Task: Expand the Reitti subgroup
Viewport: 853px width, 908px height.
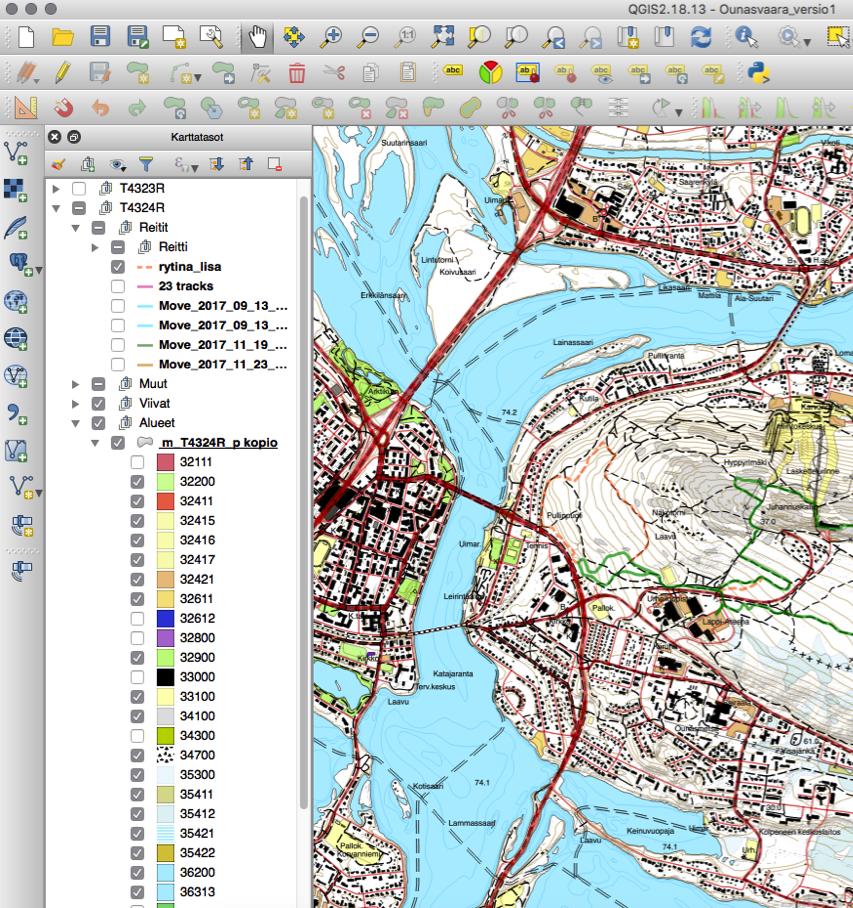Action: pos(95,247)
